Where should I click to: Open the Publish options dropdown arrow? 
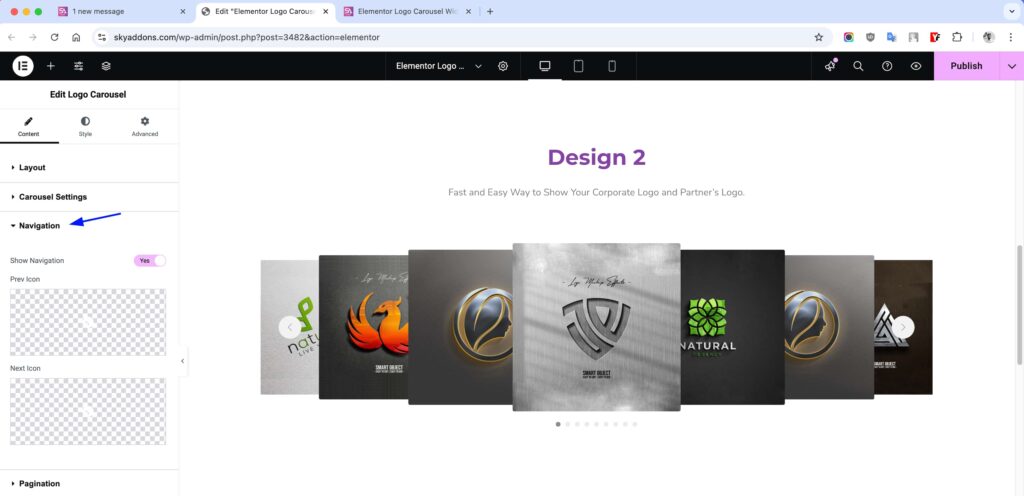point(1012,66)
